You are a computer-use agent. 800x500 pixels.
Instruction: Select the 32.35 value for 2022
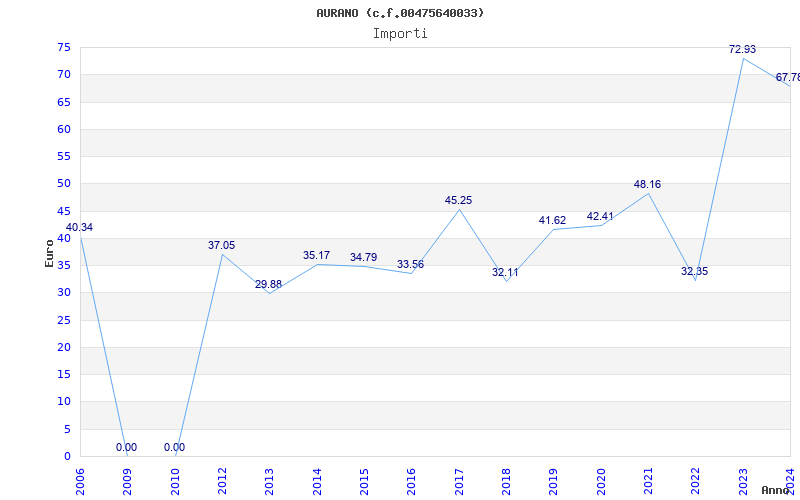point(694,271)
